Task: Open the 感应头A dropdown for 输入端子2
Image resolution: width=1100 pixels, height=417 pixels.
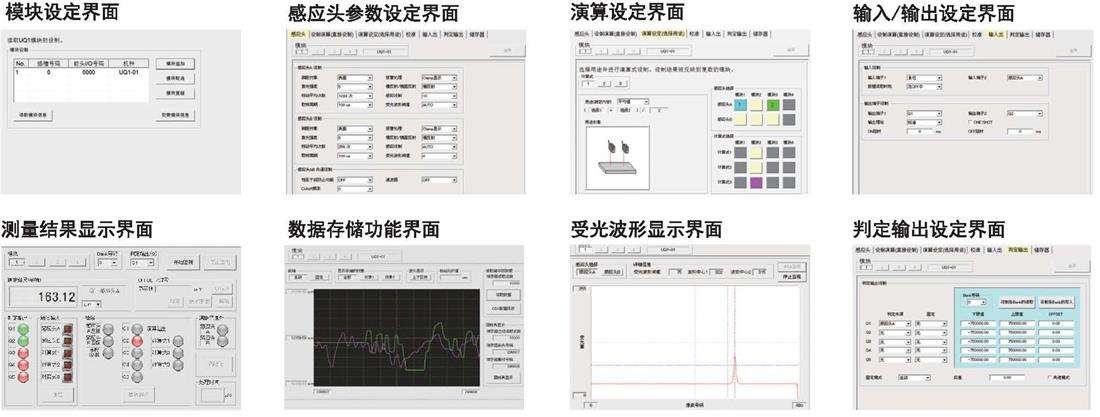Action: [x=1025, y=78]
